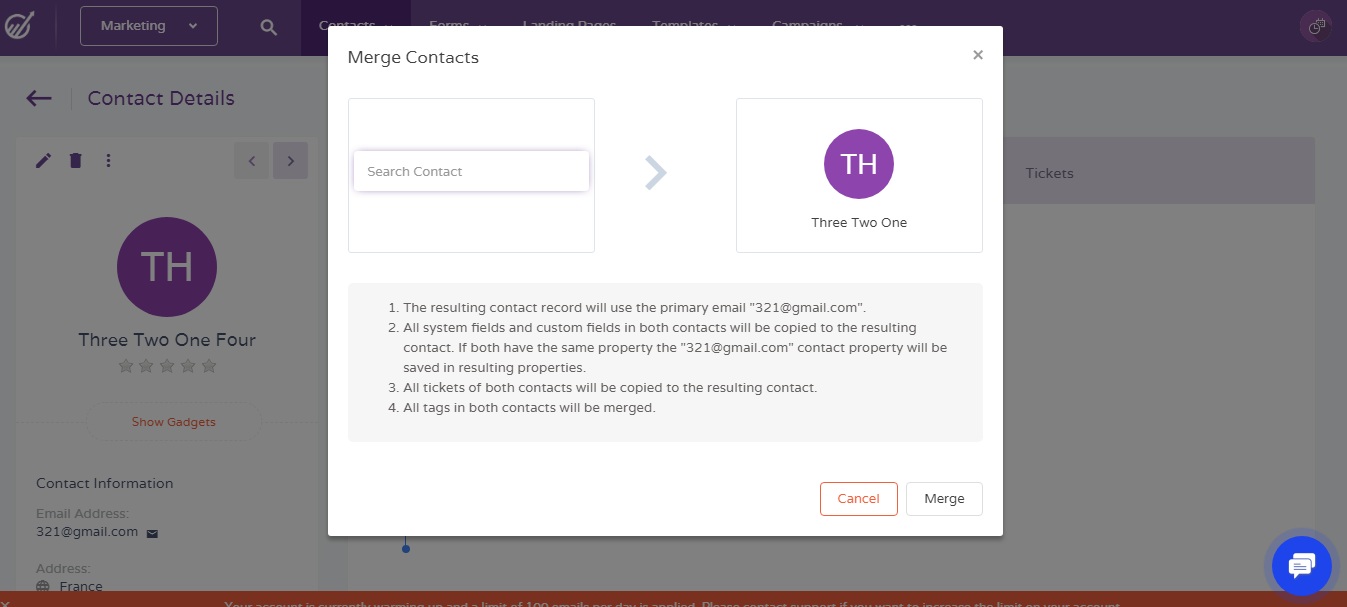Go back using the left arrow
This screenshot has width=1347, height=607.
tap(39, 98)
